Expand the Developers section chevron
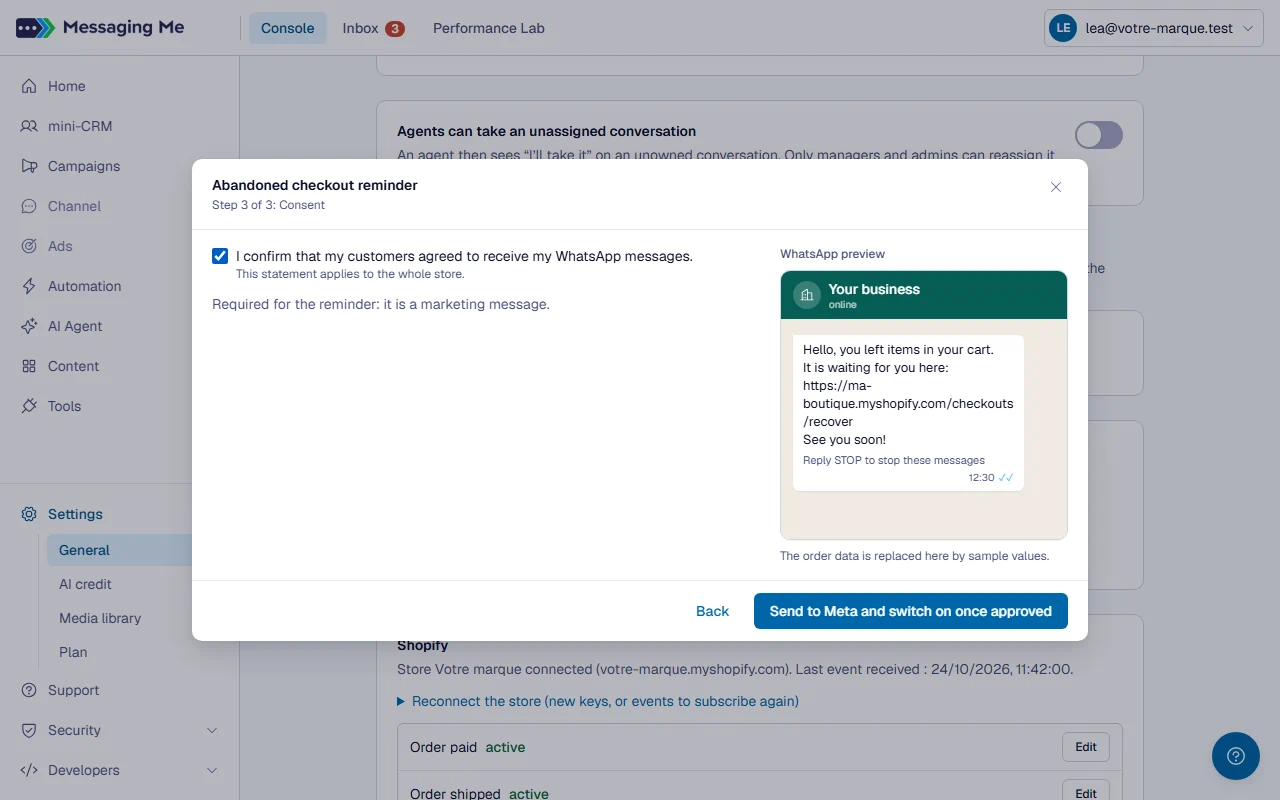 (212, 770)
